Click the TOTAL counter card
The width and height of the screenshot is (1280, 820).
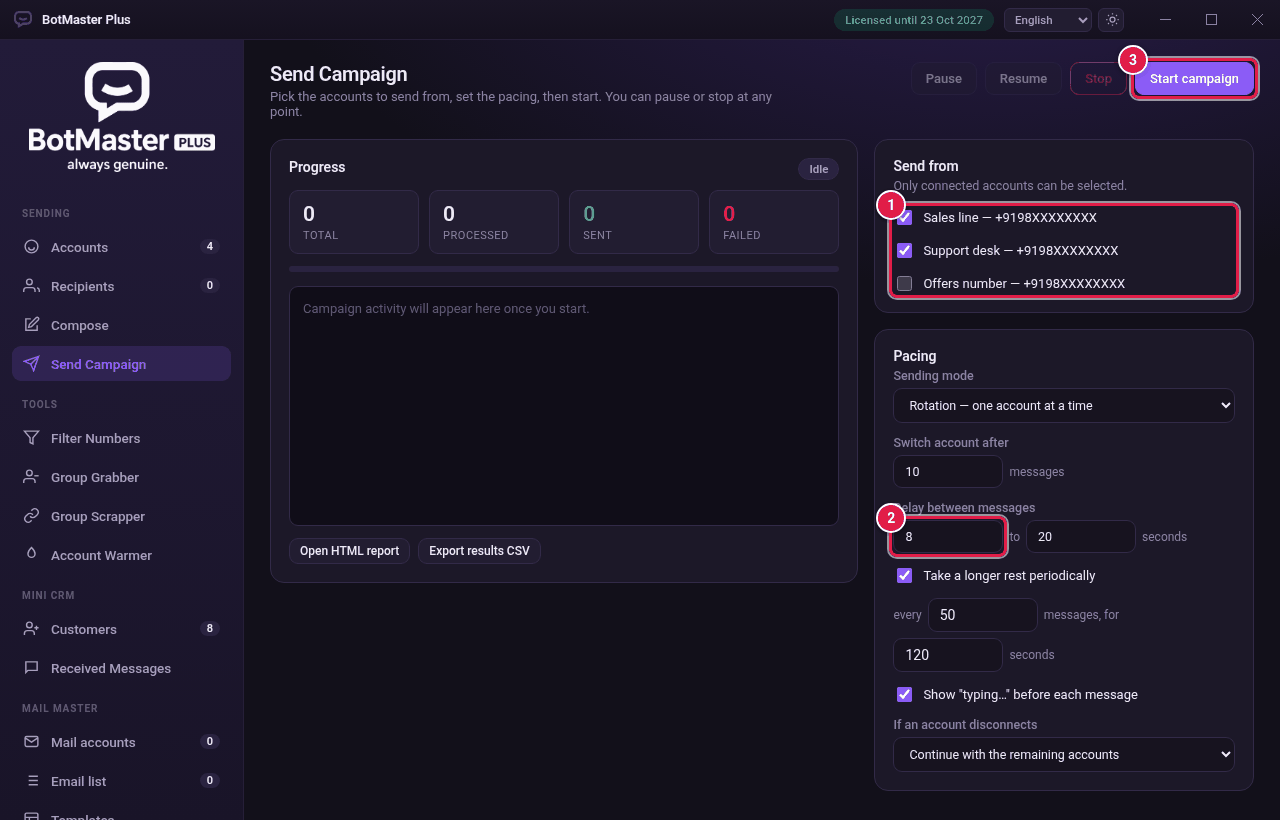click(354, 222)
